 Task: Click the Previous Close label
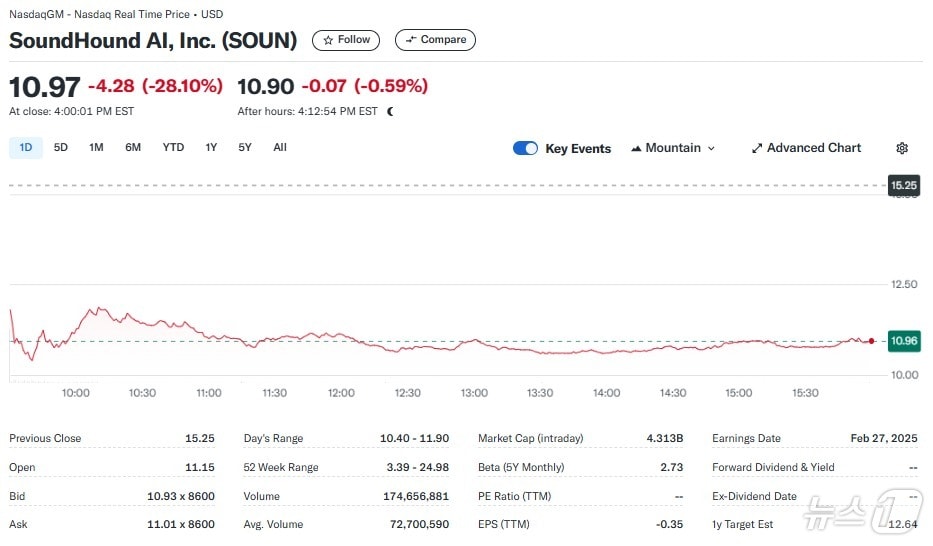coord(45,438)
